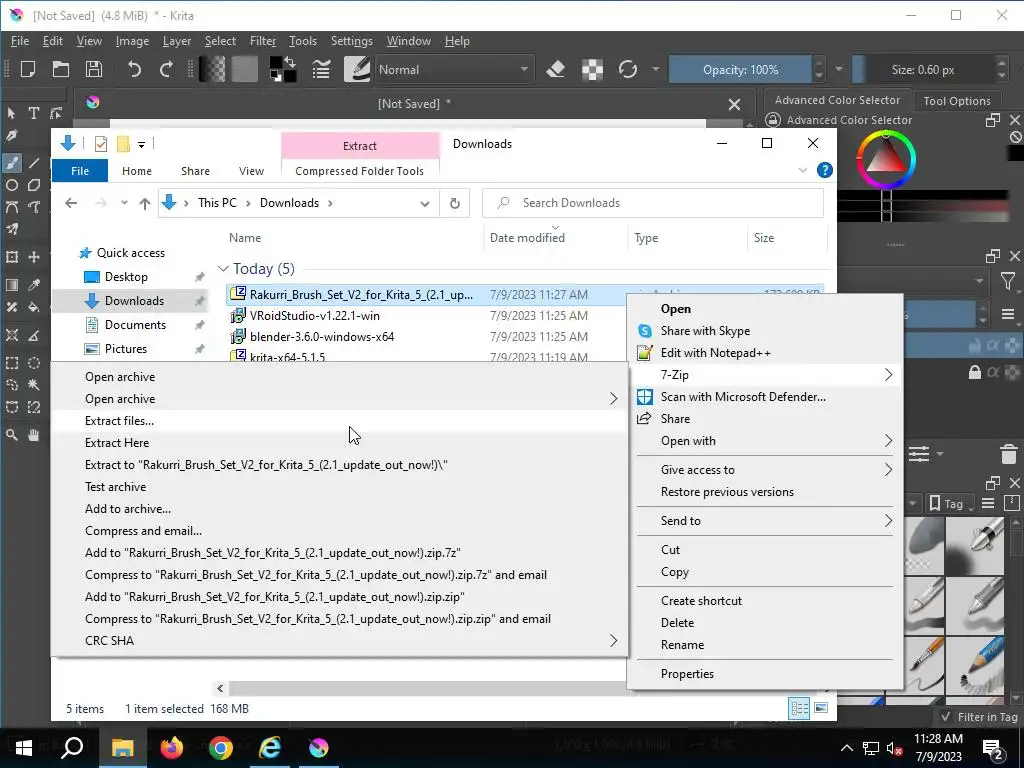The height and width of the screenshot is (768, 1024).
Task: Toggle Eraser mode in Krita toolbar
Action: pyautogui.click(x=556, y=69)
